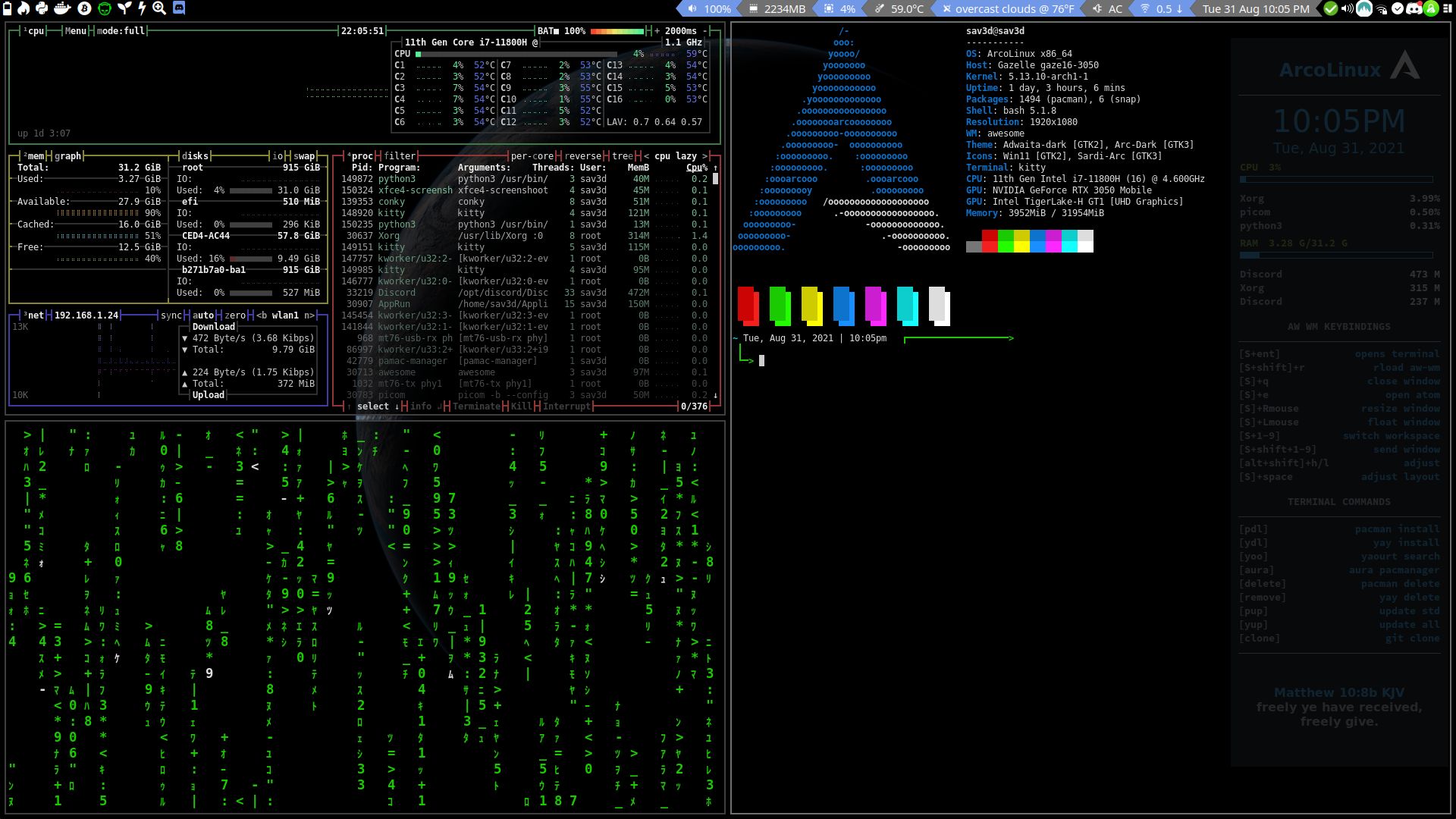Click the lightning bolt icon in the panel

click(x=141, y=8)
